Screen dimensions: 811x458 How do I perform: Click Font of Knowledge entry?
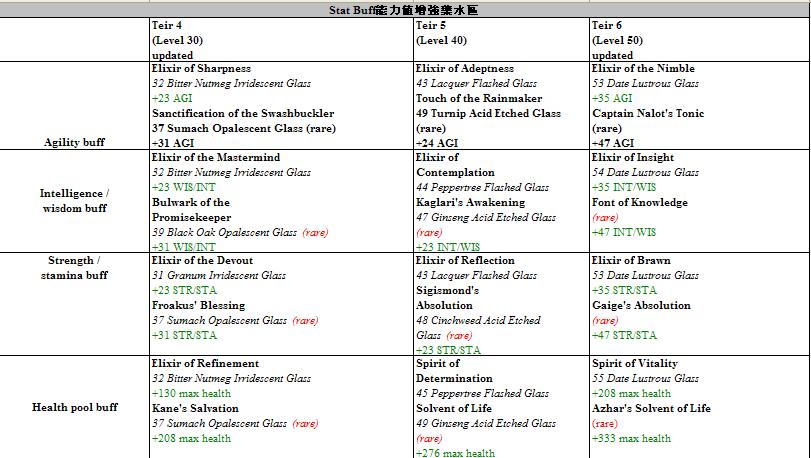[x=640, y=202]
